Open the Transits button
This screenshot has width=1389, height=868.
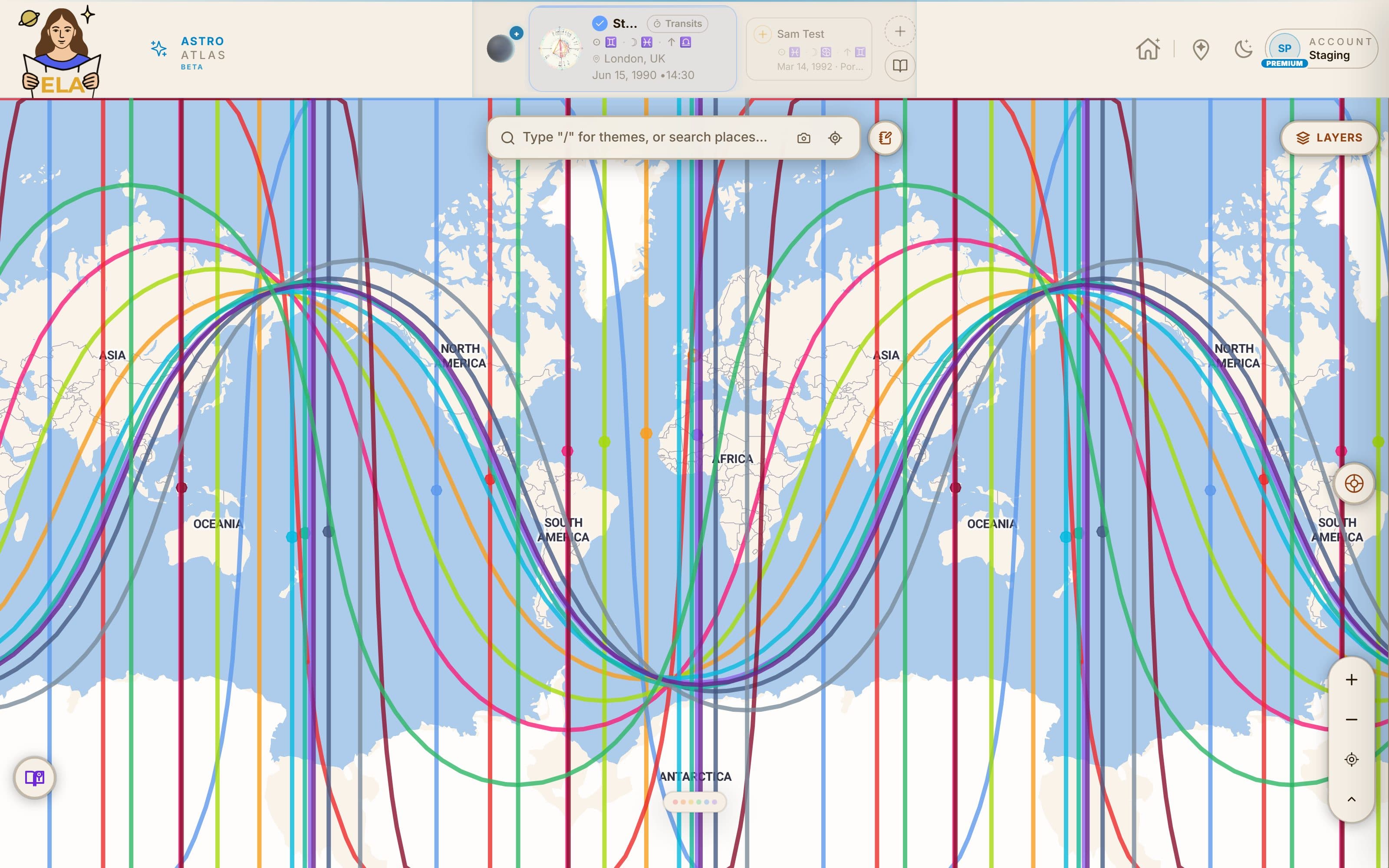[x=677, y=23]
